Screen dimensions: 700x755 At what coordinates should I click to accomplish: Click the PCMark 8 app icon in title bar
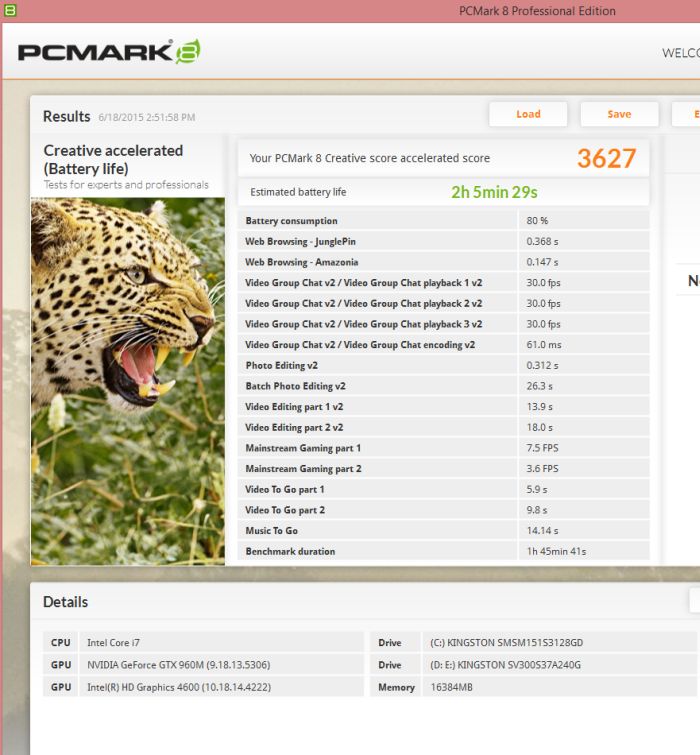pyautogui.click(x=10, y=10)
